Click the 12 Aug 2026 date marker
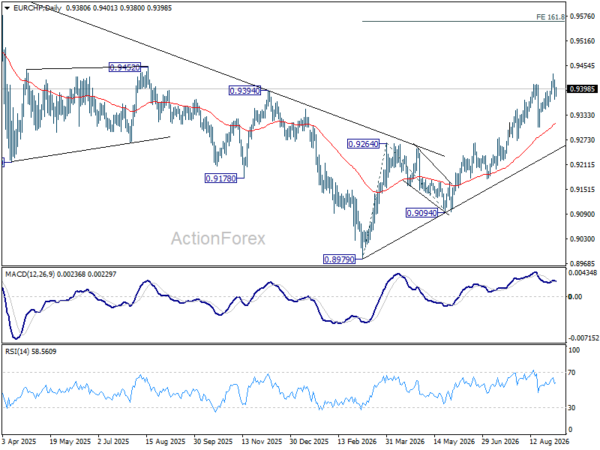 click(549, 441)
